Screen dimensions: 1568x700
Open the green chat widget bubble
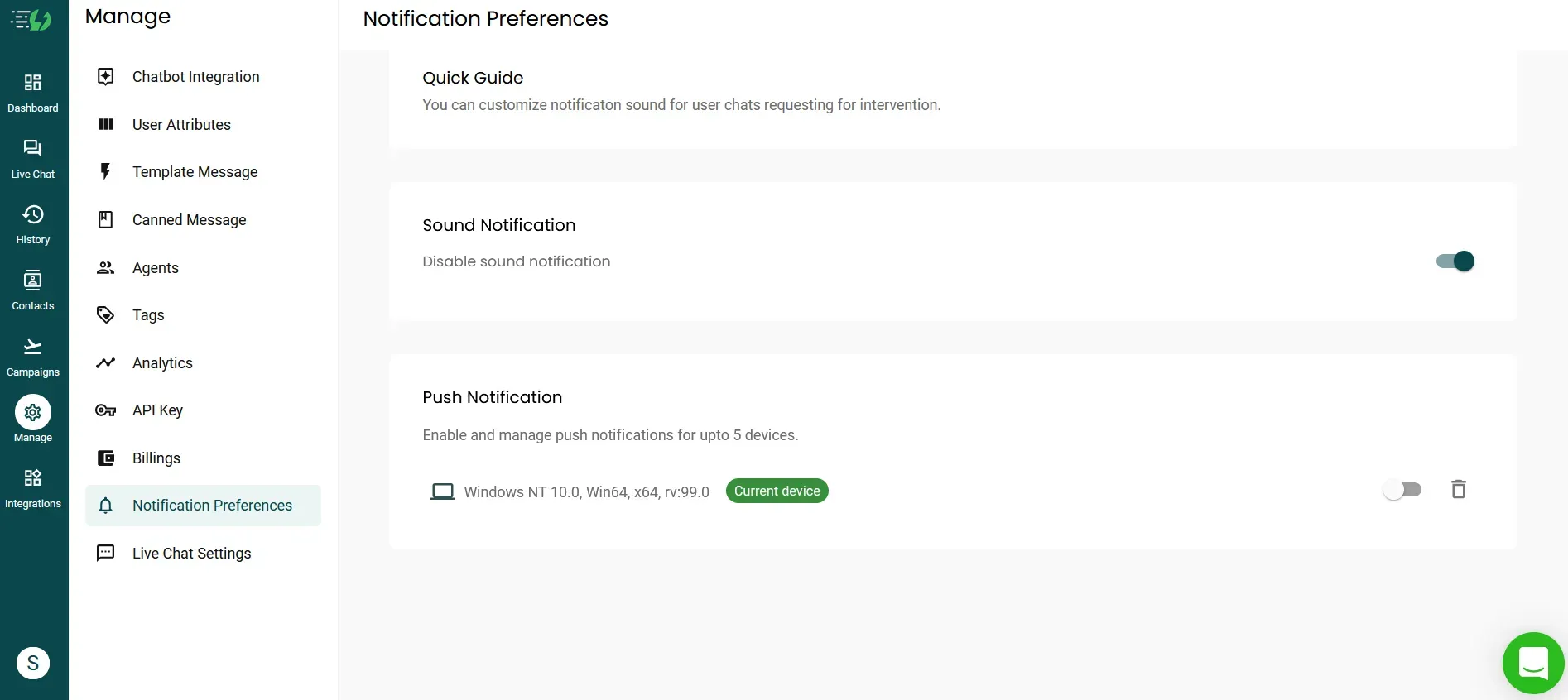coord(1532,663)
